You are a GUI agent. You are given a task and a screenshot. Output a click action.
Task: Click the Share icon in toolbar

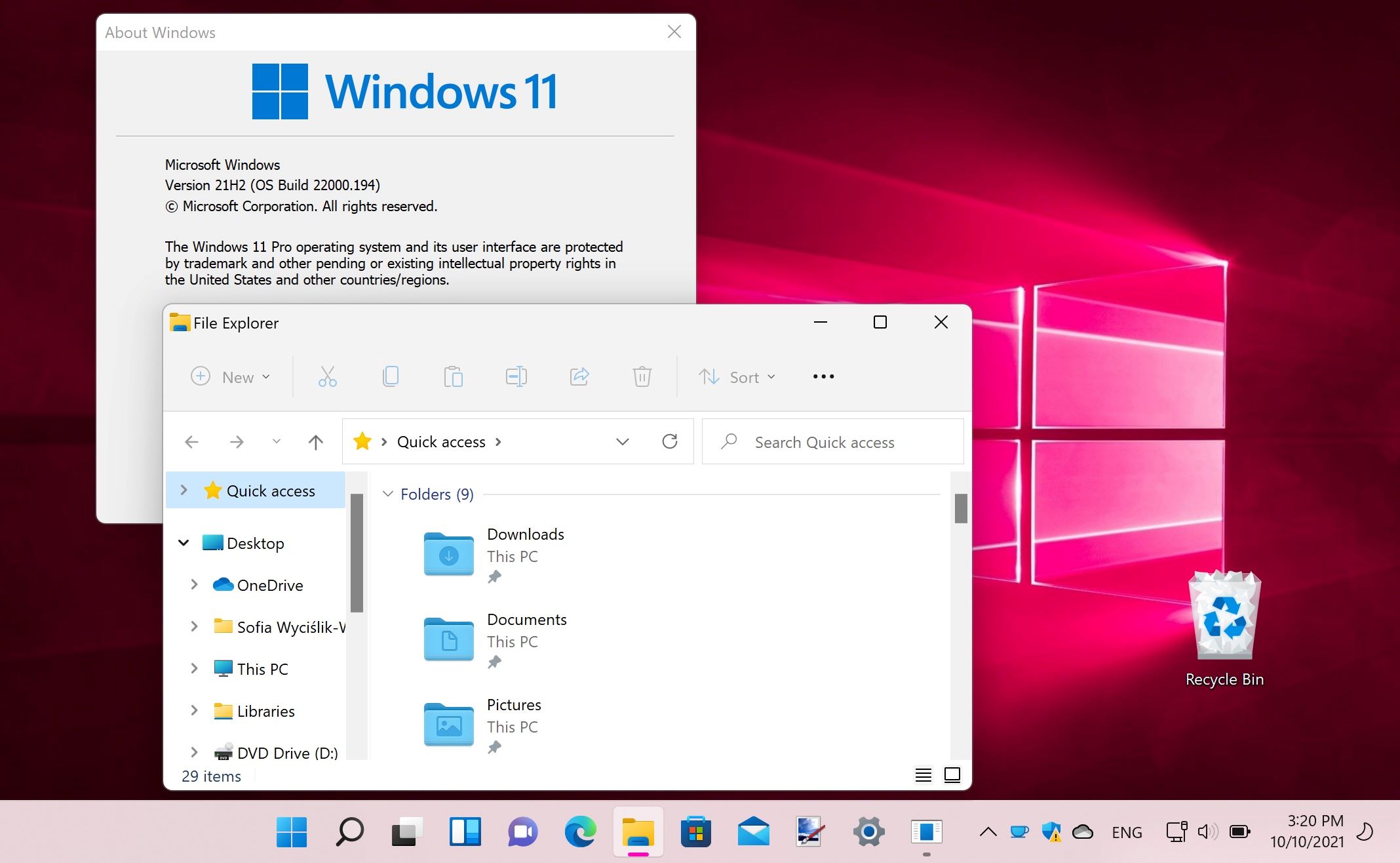click(579, 376)
